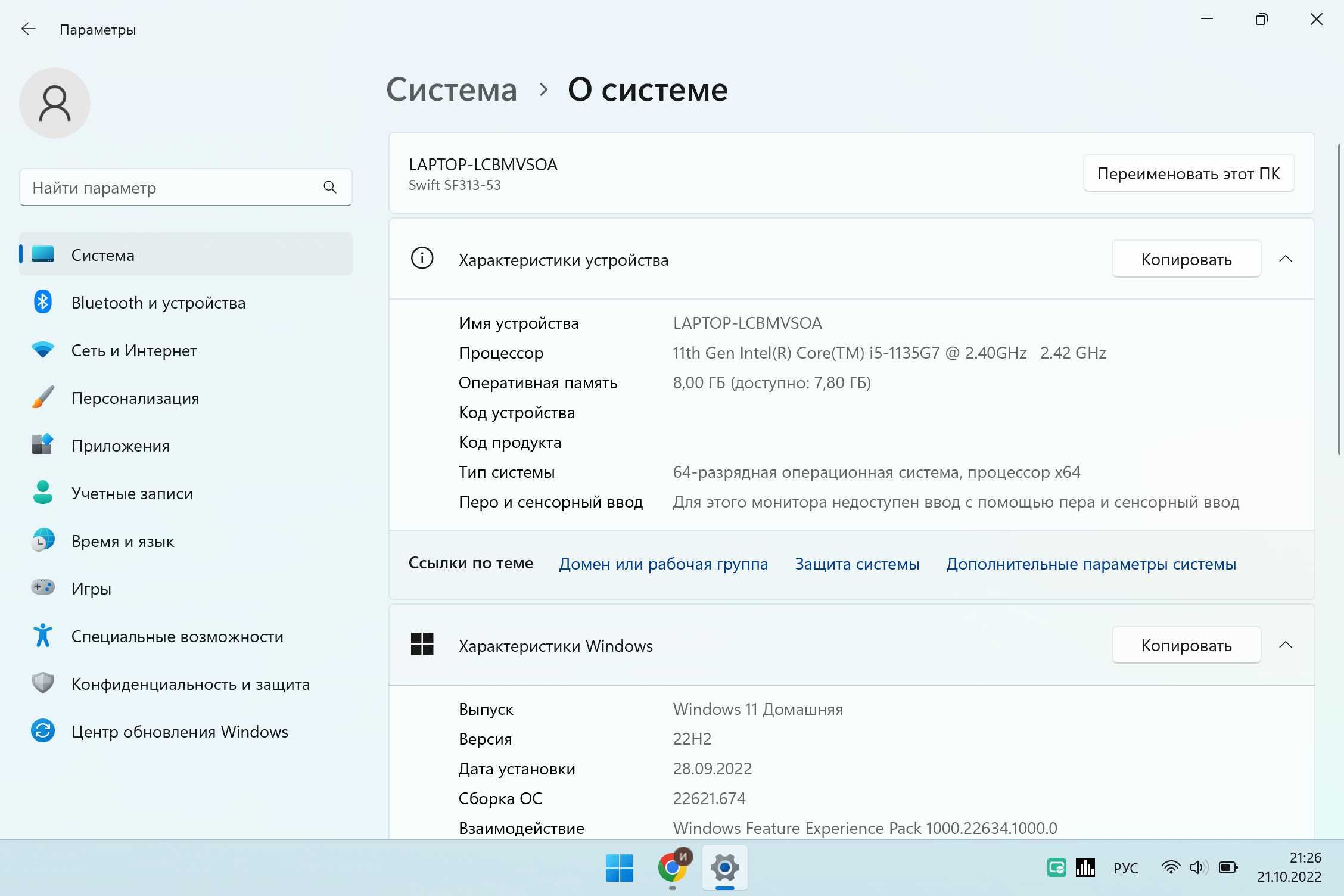Click the Windows Feature Experience Pack value
Screen dimensions: 1344x896
pyautogui.click(x=865, y=828)
